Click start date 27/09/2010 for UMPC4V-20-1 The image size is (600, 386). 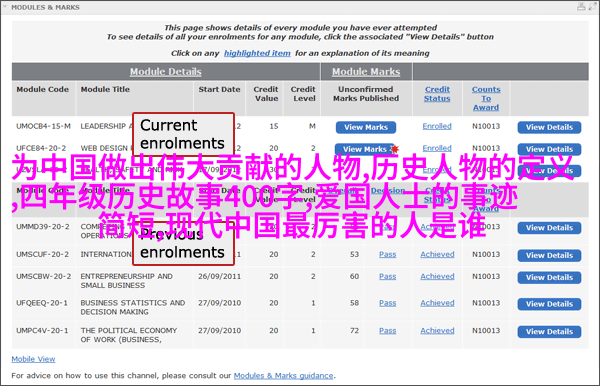tap(219, 331)
